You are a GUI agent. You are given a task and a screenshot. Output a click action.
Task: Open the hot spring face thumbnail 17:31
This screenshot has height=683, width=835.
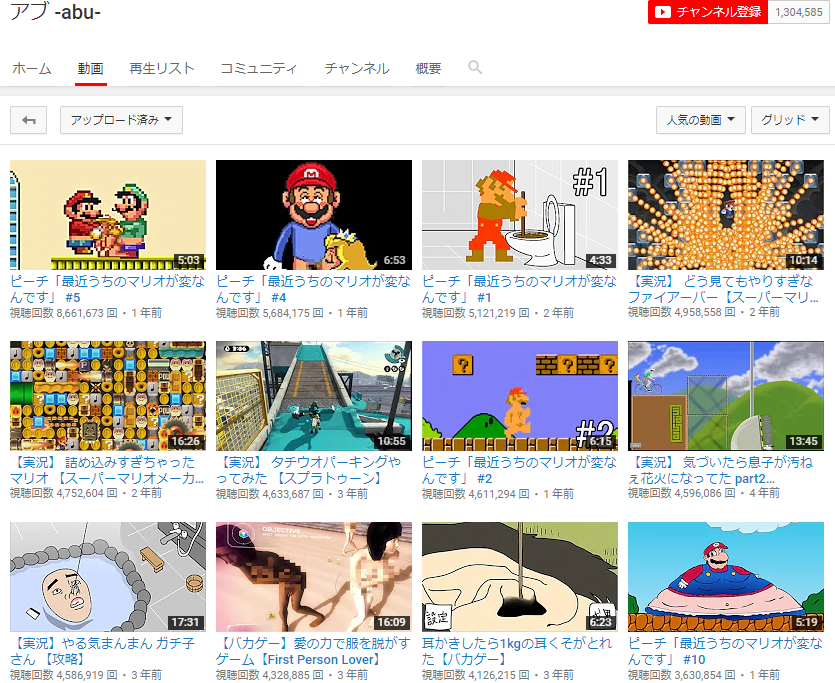click(x=108, y=577)
